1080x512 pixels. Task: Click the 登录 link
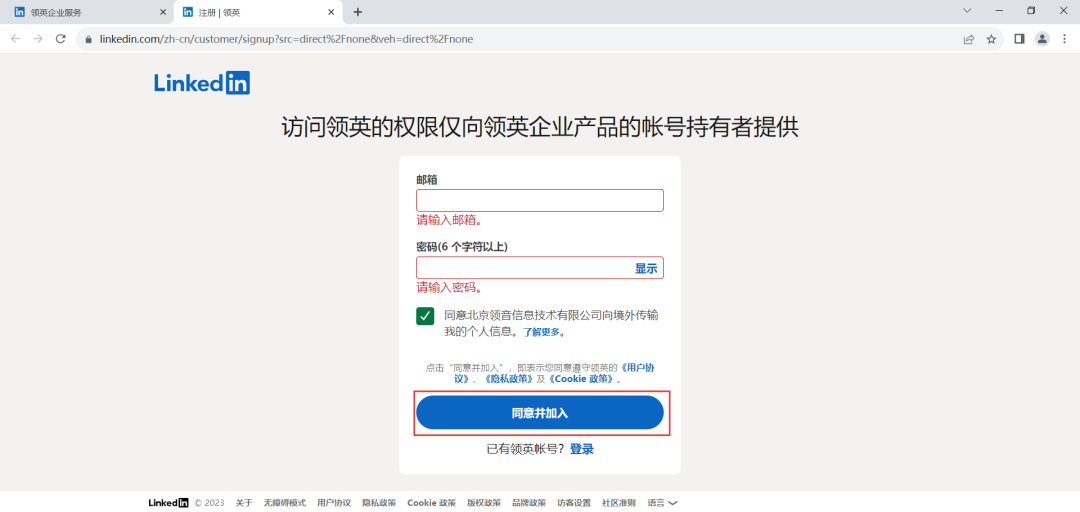point(581,449)
